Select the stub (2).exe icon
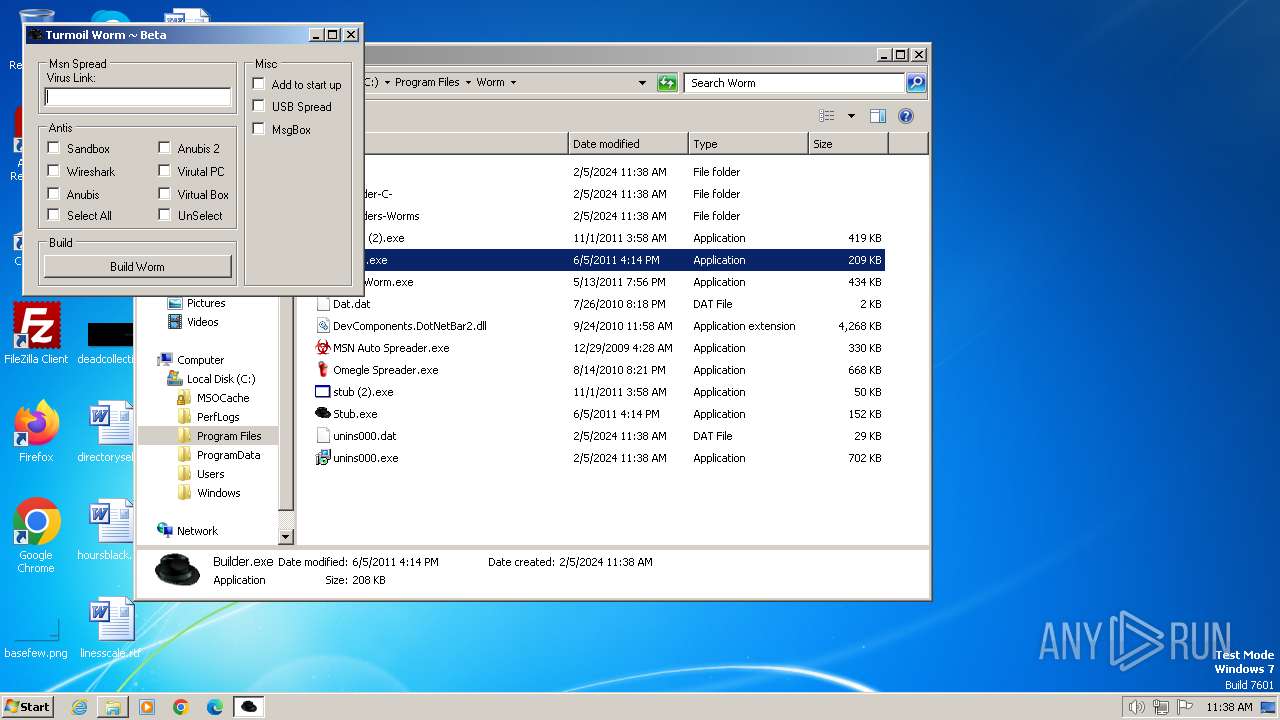1280x720 pixels. click(323, 392)
